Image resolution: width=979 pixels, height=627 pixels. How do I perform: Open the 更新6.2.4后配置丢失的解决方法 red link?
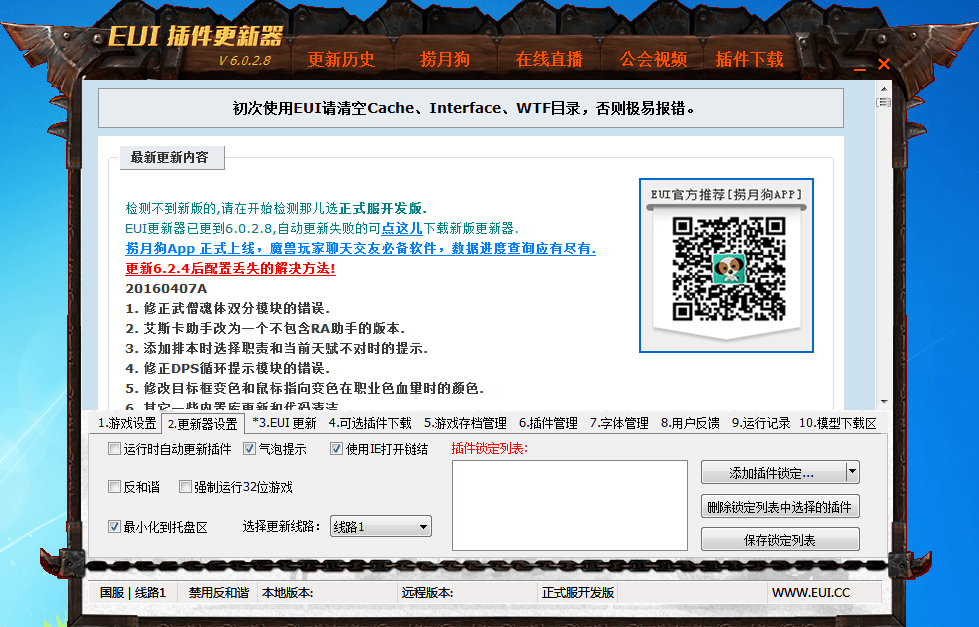coord(230,269)
